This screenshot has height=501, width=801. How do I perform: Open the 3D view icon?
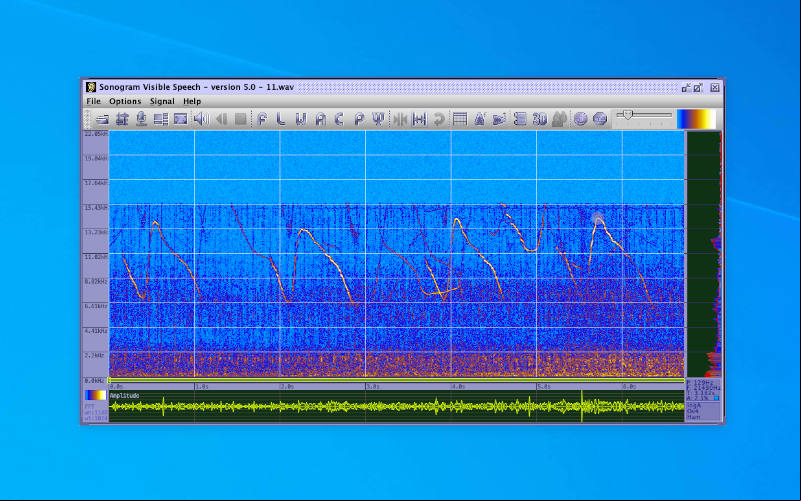point(539,120)
